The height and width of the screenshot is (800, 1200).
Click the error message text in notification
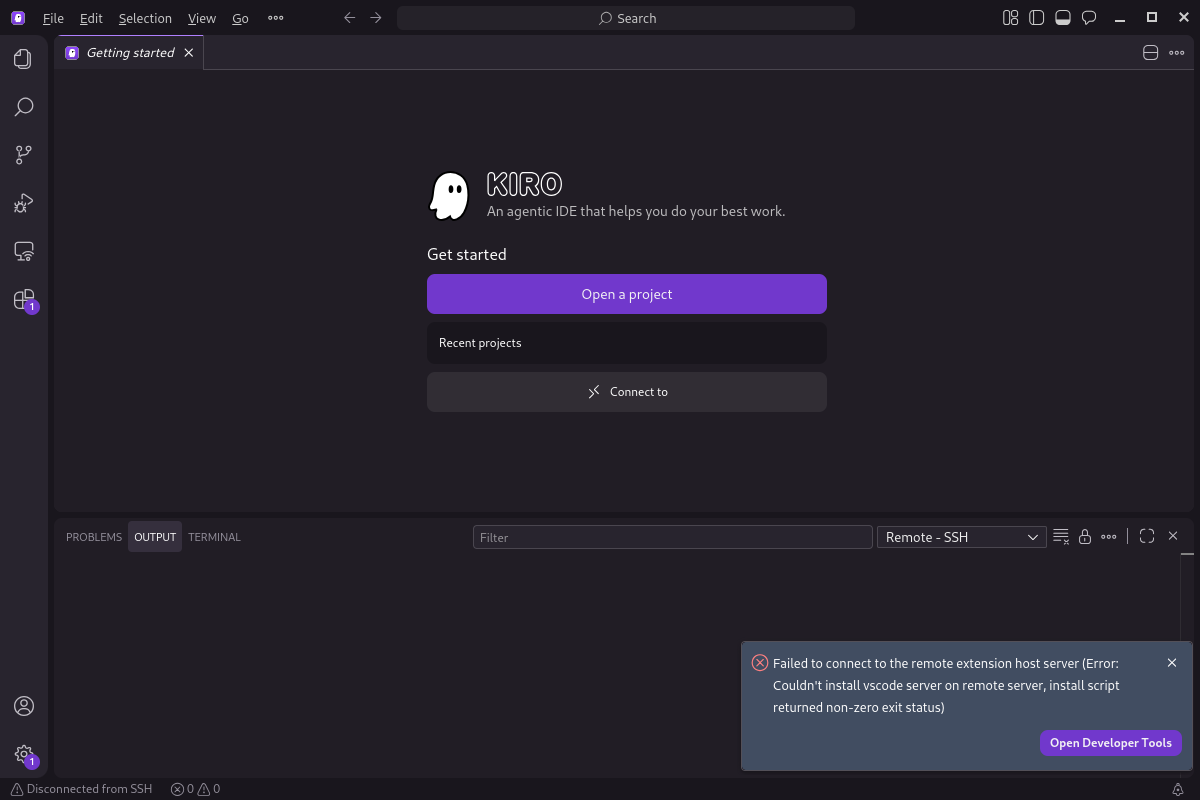[946, 686]
